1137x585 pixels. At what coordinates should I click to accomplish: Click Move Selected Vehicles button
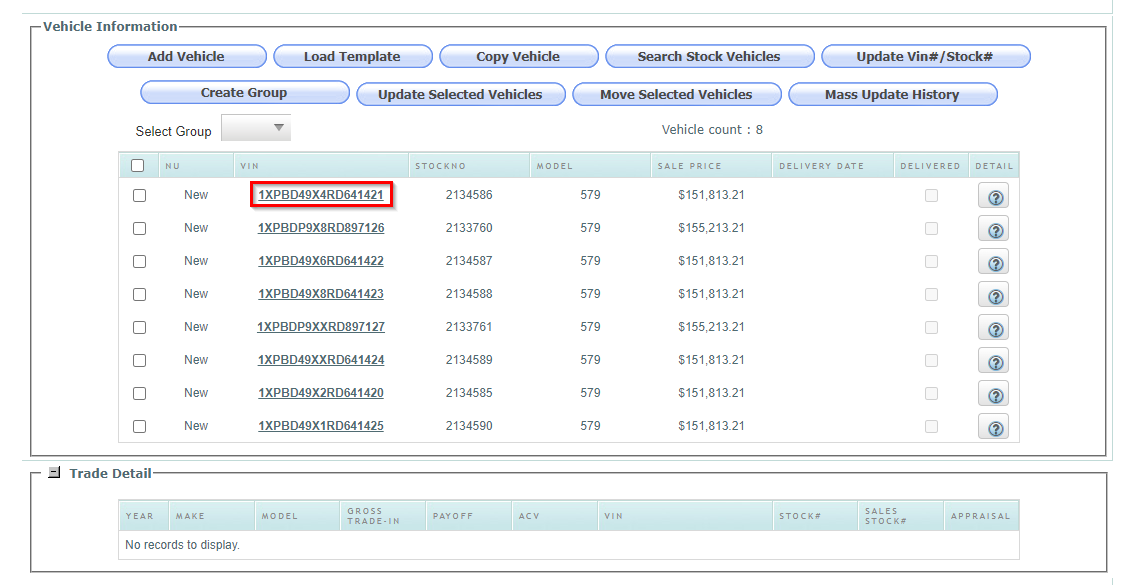point(677,94)
